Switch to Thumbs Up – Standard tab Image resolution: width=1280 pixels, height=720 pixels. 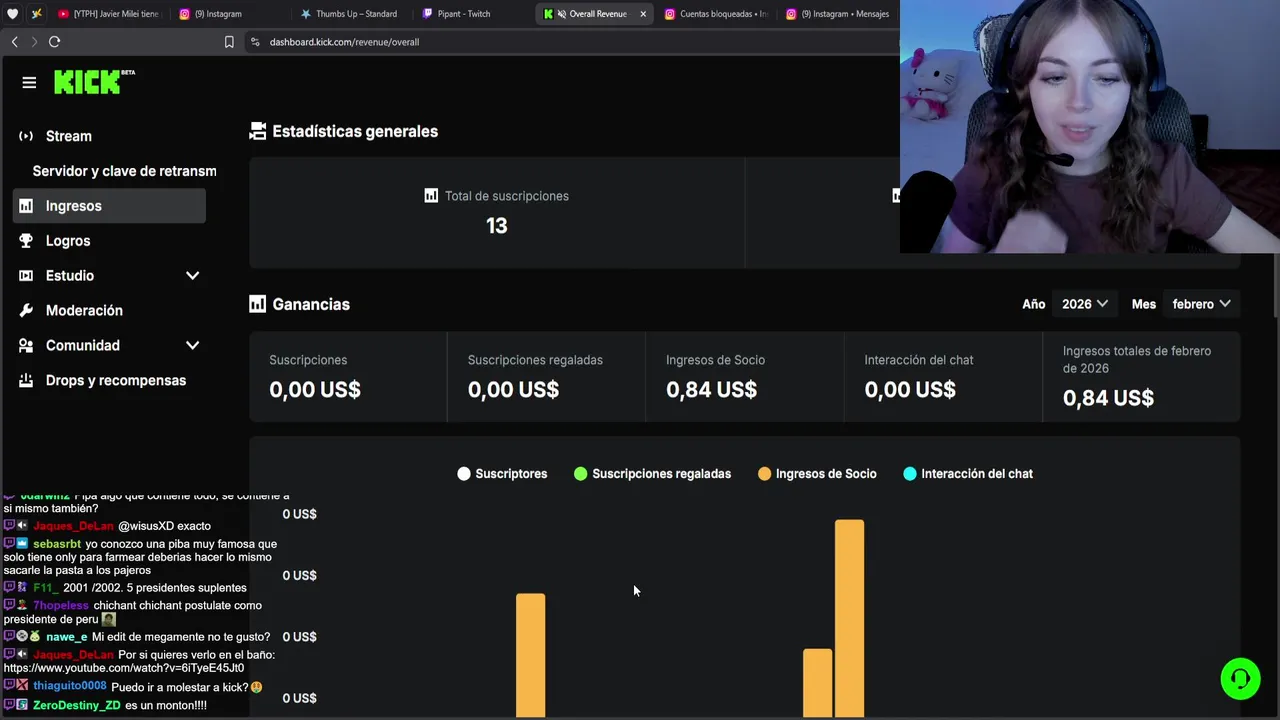pyautogui.click(x=350, y=14)
